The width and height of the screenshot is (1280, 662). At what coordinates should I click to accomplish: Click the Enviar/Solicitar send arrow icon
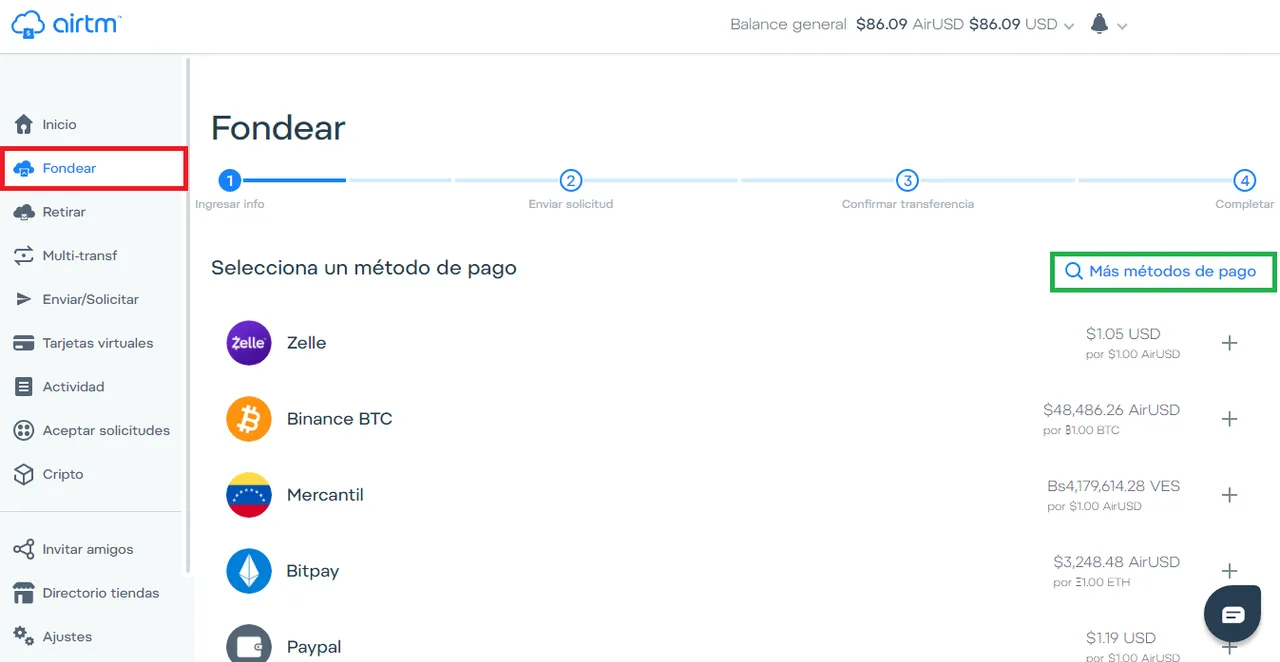(24, 299)
